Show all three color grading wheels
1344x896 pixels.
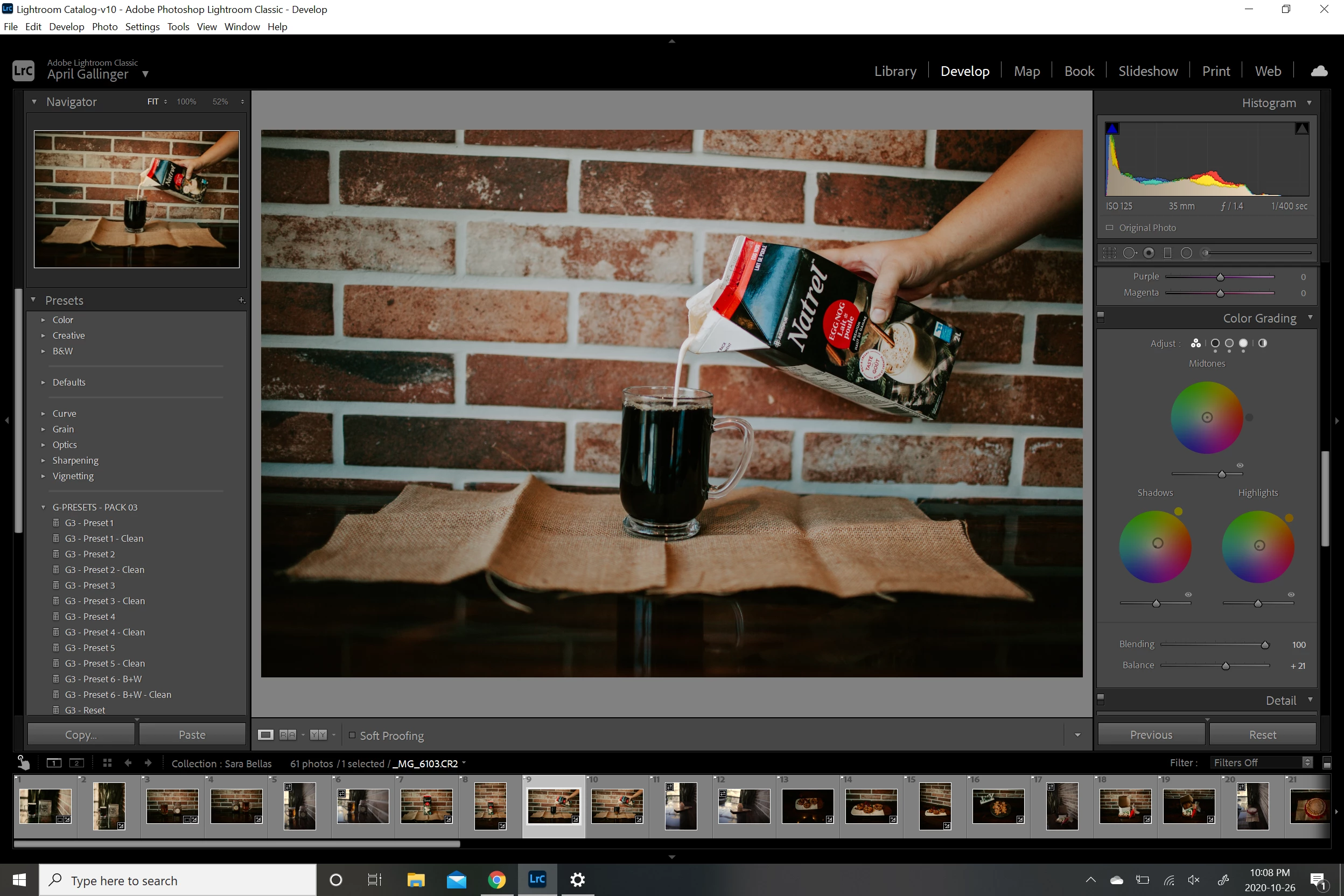pos(1195,344)
